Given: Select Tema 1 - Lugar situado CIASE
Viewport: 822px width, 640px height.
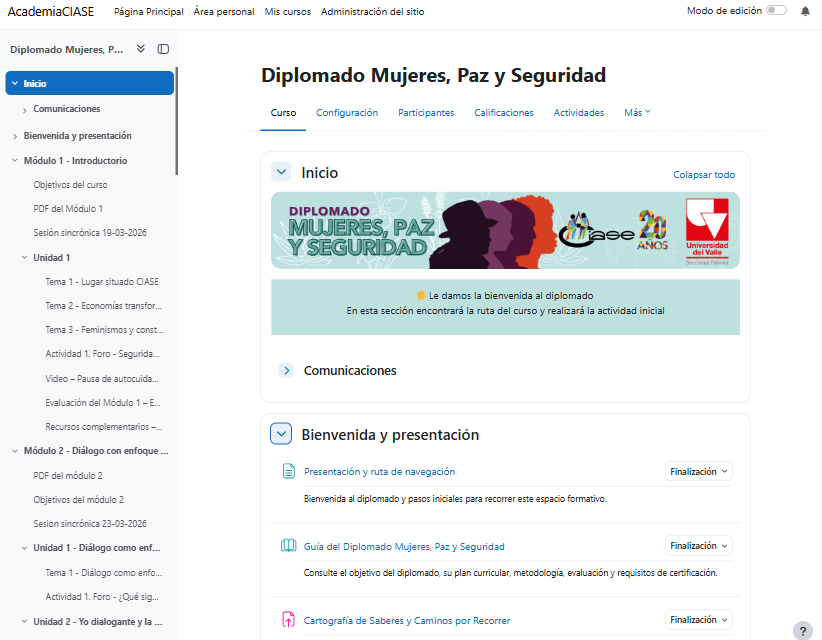Looking at the screenshot, I should (x=102, y=281).
